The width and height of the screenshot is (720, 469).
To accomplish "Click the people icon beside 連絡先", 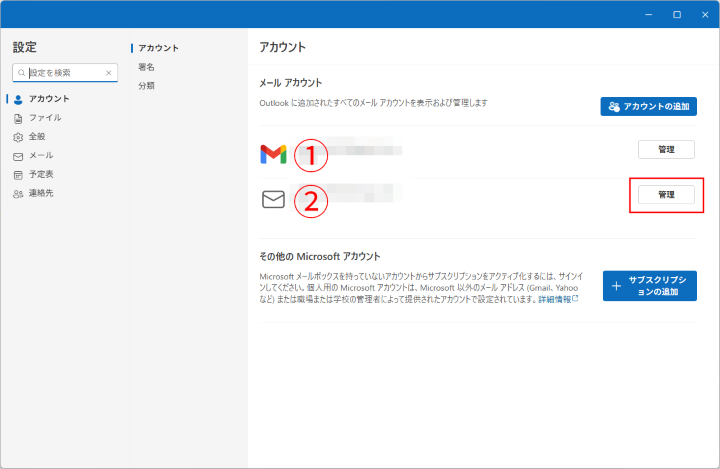I will (18, 194).
